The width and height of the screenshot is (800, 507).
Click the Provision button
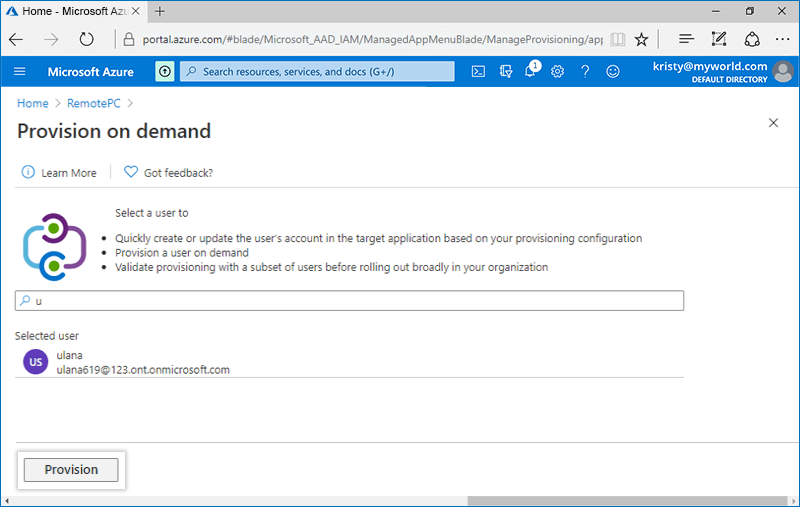(x=71, y=470)
